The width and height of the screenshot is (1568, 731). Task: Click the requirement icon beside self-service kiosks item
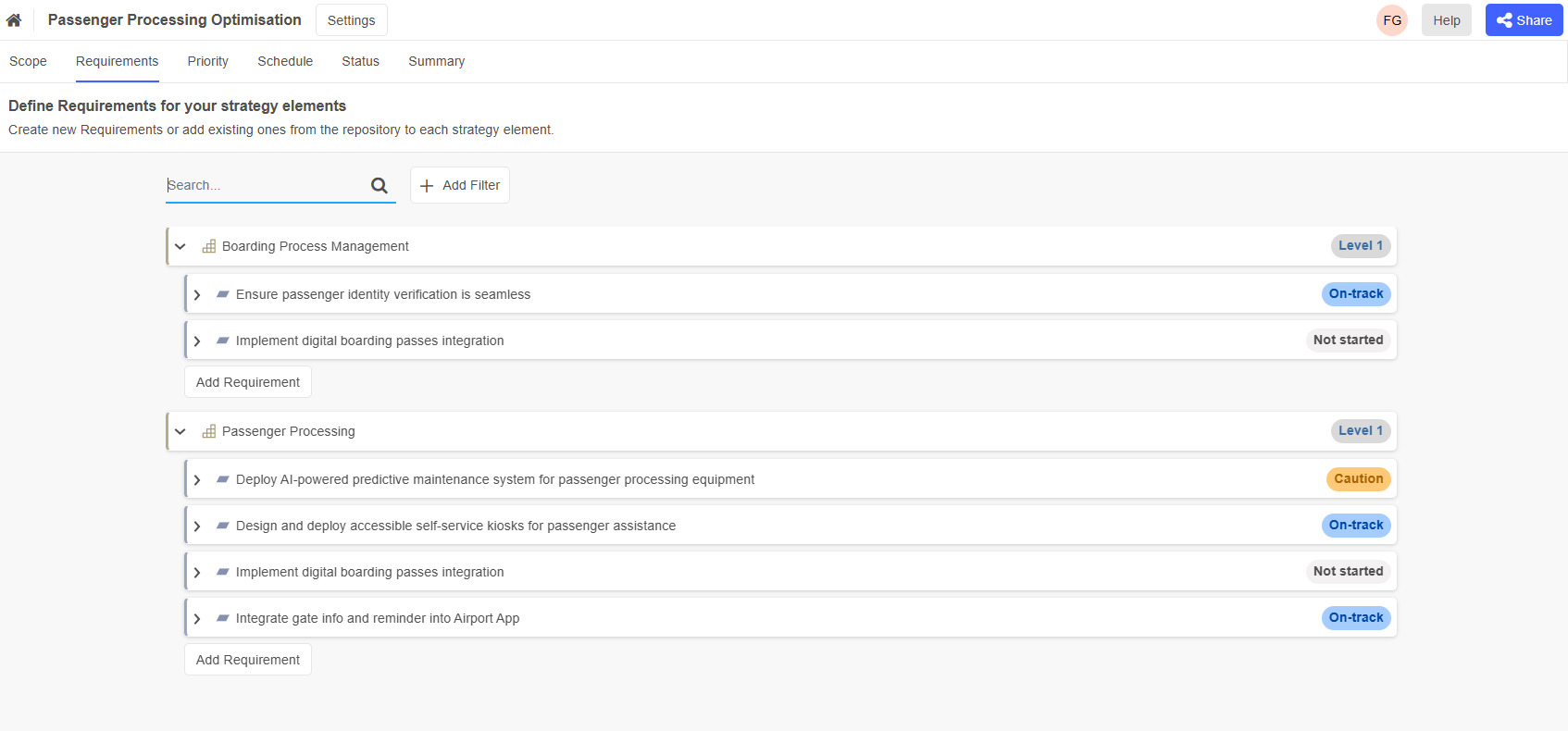(x=222, y=525)
